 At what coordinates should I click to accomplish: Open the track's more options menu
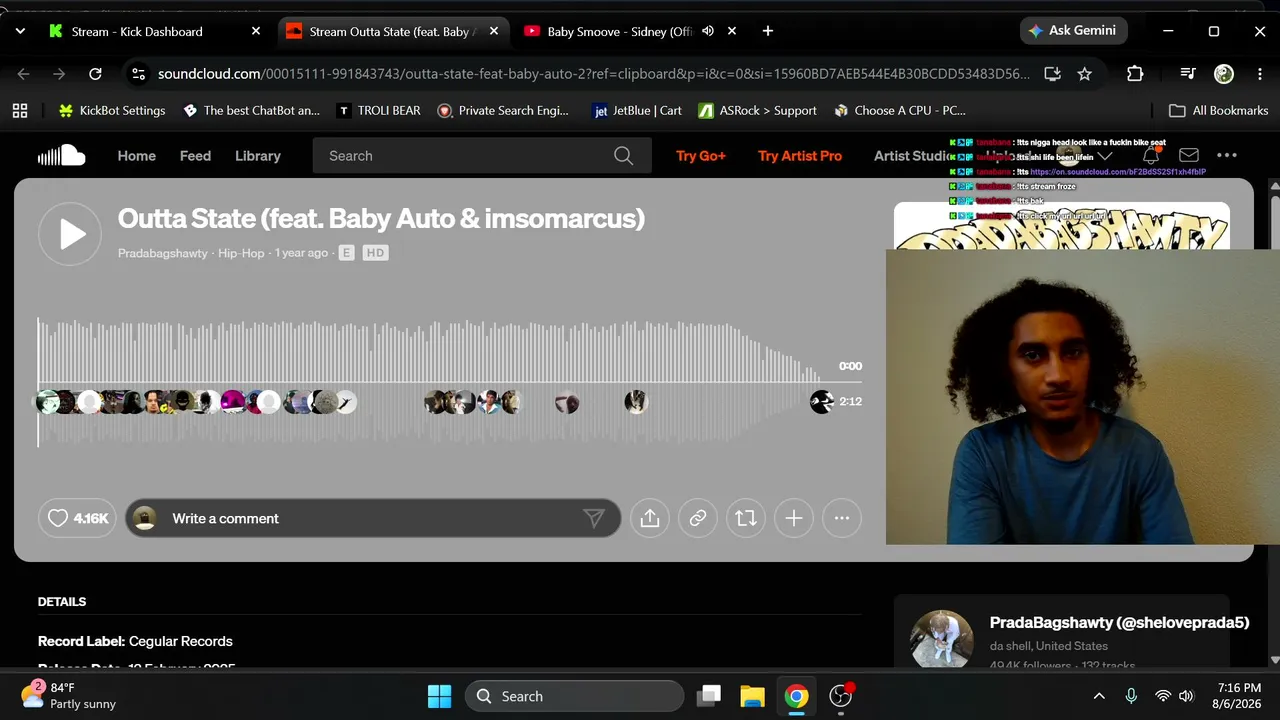[x=842, y=518]
